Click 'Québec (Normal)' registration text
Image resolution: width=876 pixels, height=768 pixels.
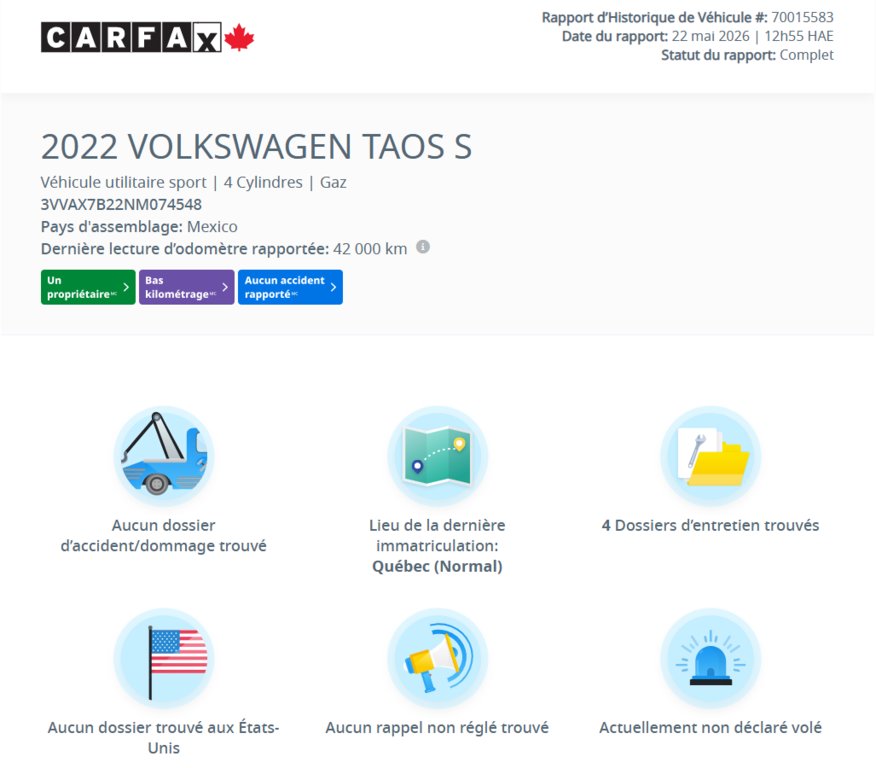(437, 566)
